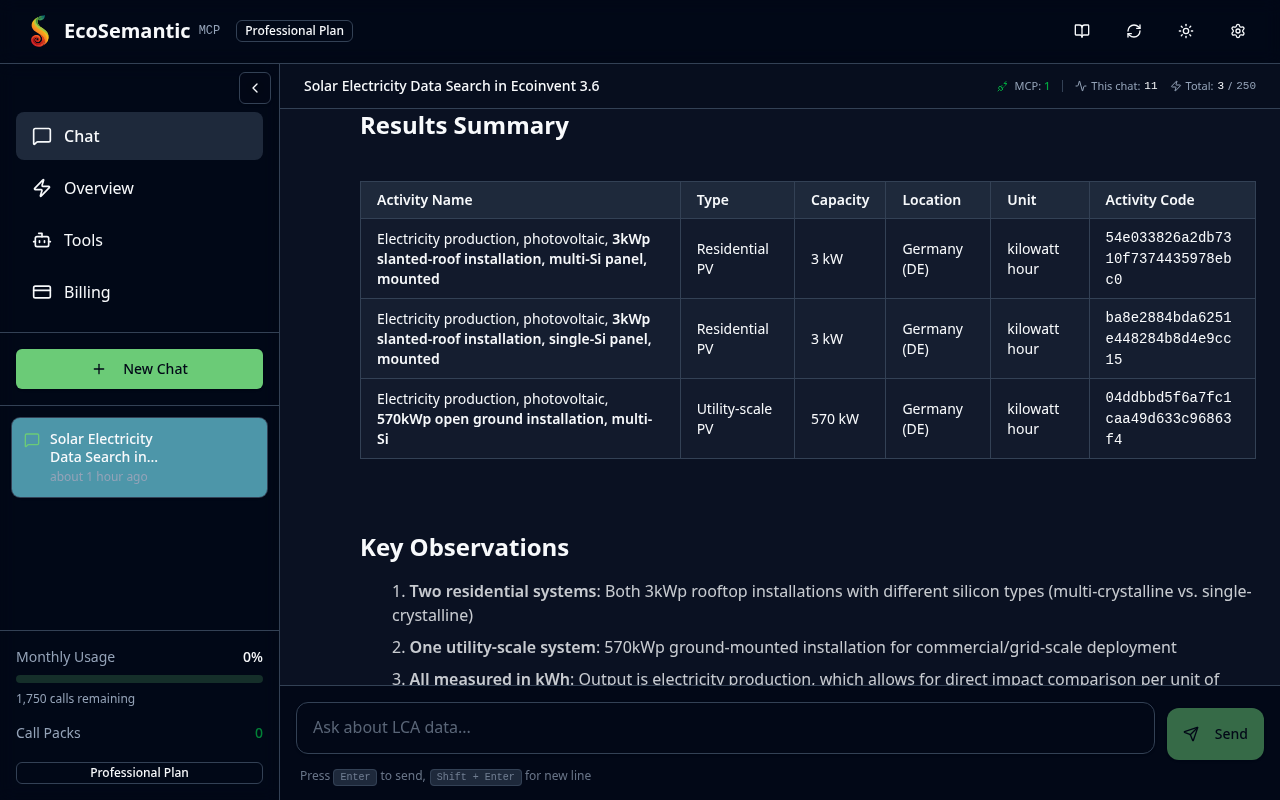Start a New Chat
Image resolution: width=1280 pixels, height=800 pixels.
point(139,369)
